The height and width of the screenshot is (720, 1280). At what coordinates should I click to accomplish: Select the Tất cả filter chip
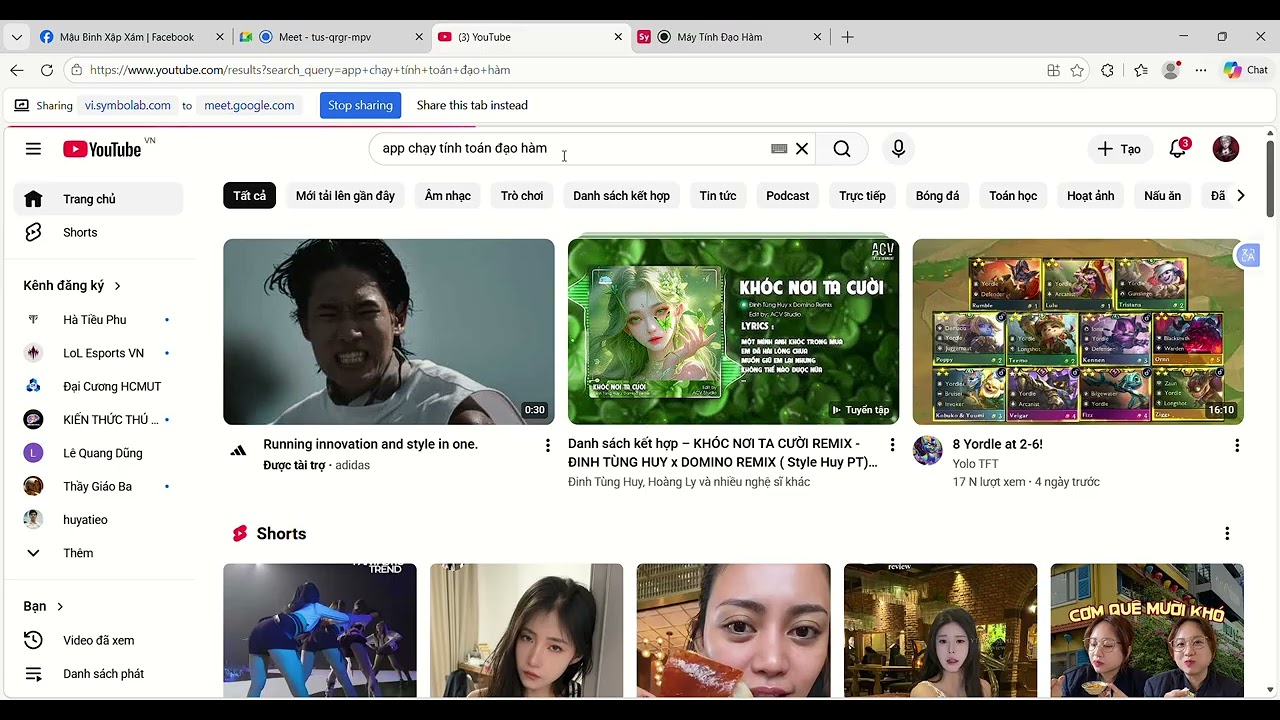[x=249, y=196]
